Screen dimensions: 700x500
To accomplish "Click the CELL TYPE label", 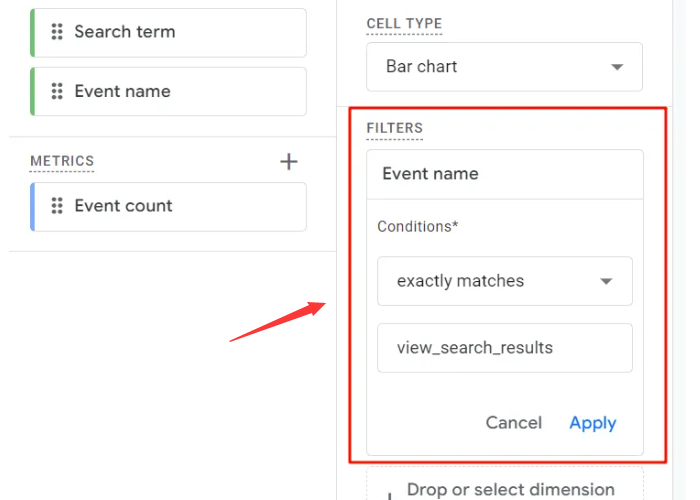I will [404, 23].
